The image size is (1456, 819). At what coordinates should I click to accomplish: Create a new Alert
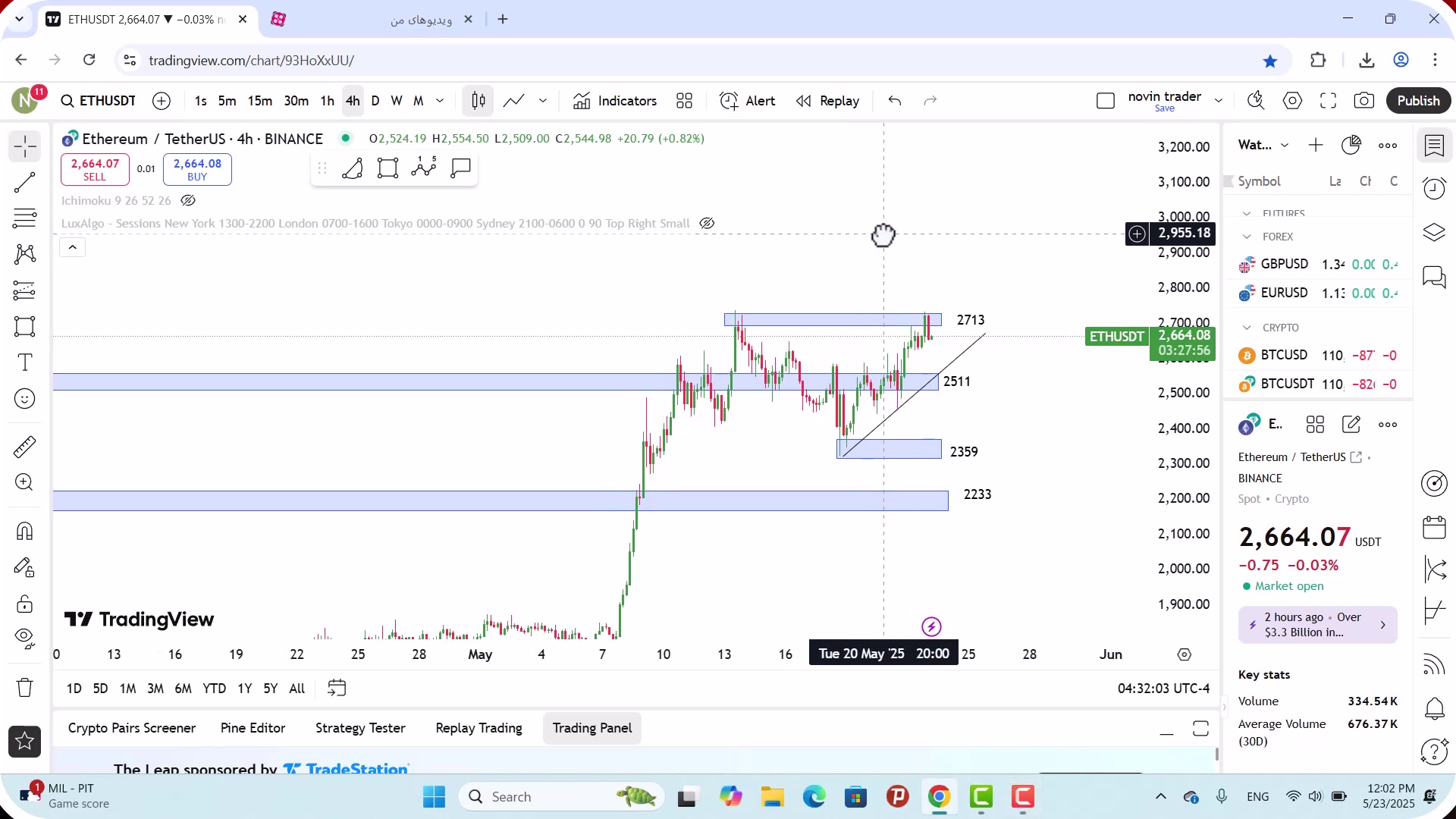[x=748, y=101]
